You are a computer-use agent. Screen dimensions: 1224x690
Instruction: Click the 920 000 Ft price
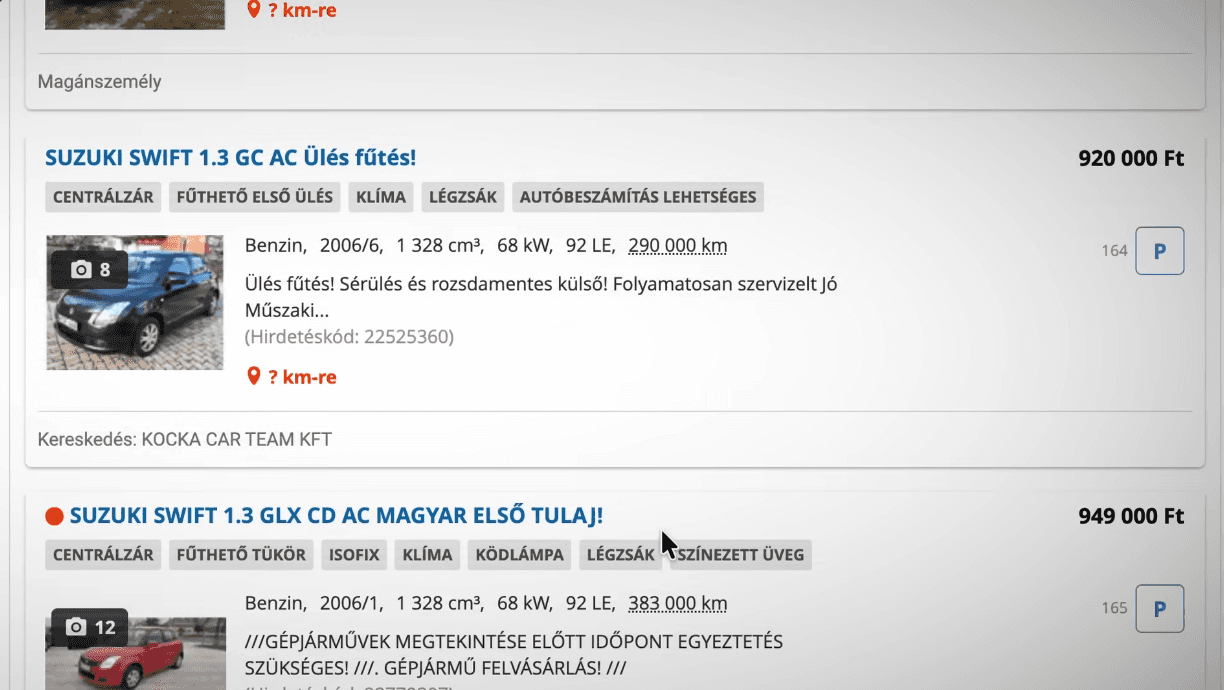[1131, 158]
